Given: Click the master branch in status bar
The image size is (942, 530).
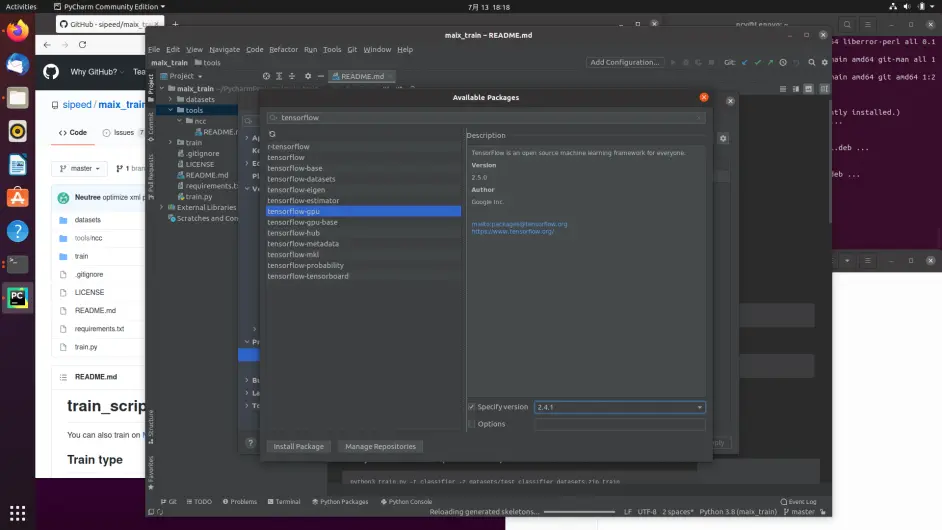Looking at the screenshot, I should pos(799,512).
